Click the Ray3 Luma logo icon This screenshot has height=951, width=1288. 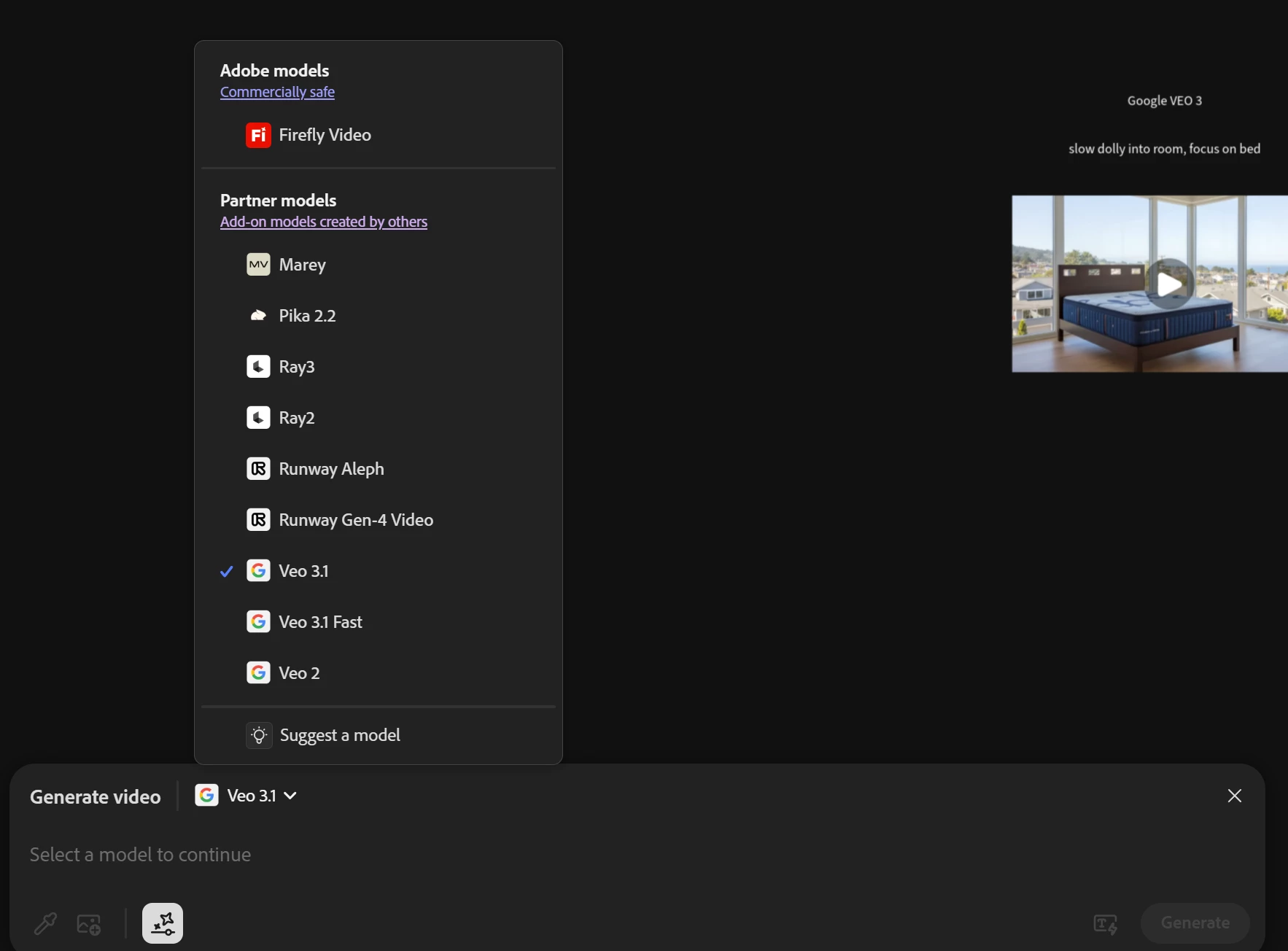pyautogui.click(x=258, y=366)
